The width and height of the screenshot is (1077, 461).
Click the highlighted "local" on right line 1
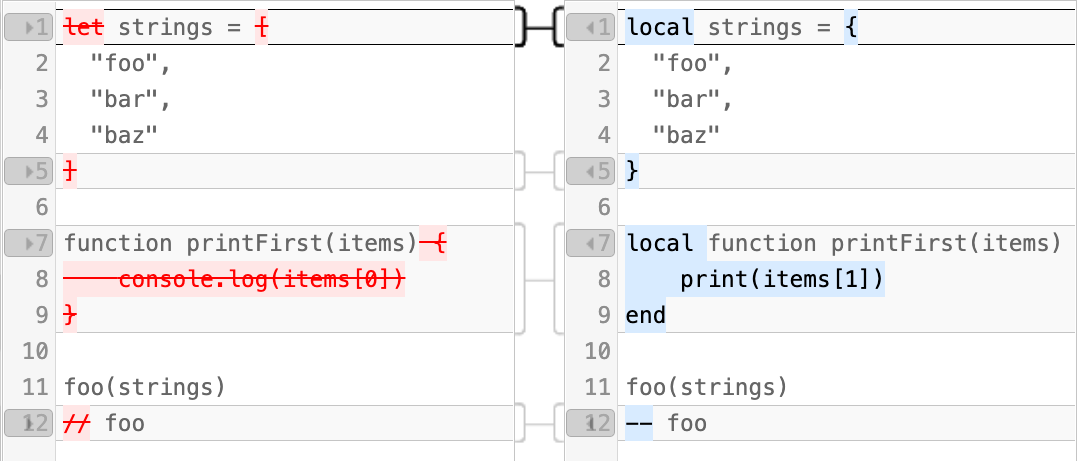[x=659, y=28]
